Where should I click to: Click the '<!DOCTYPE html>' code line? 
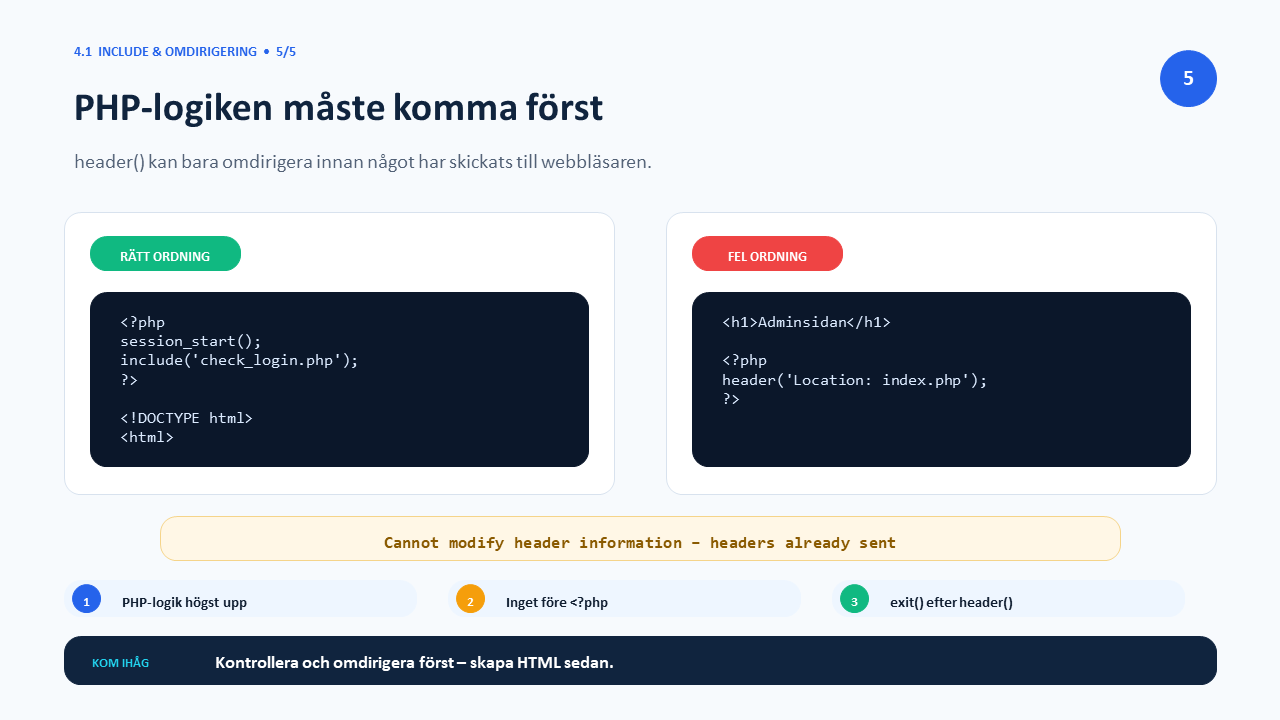186,418
